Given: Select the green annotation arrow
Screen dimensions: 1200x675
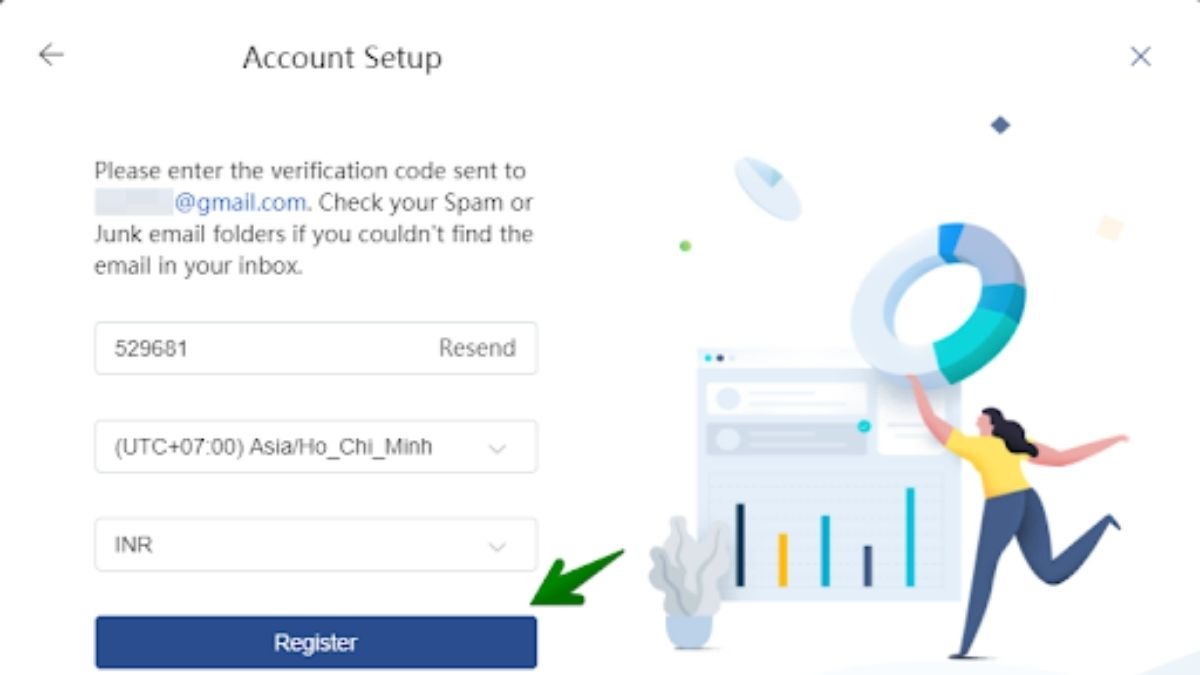Looking at the screenshot, I should pyautogui.click(x=577, y=577).
